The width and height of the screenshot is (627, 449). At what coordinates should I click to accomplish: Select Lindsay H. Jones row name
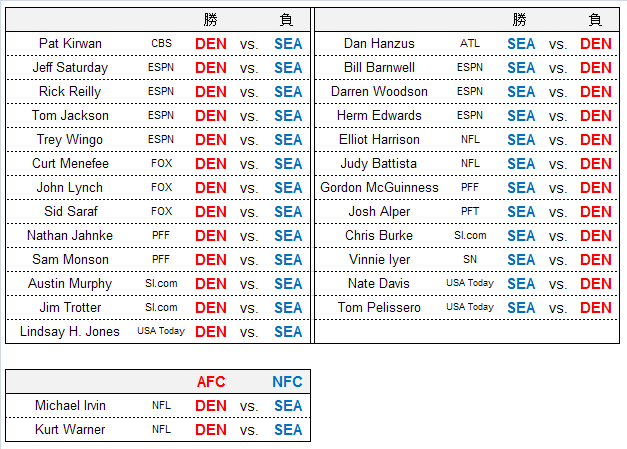click(x=70, y=331)
